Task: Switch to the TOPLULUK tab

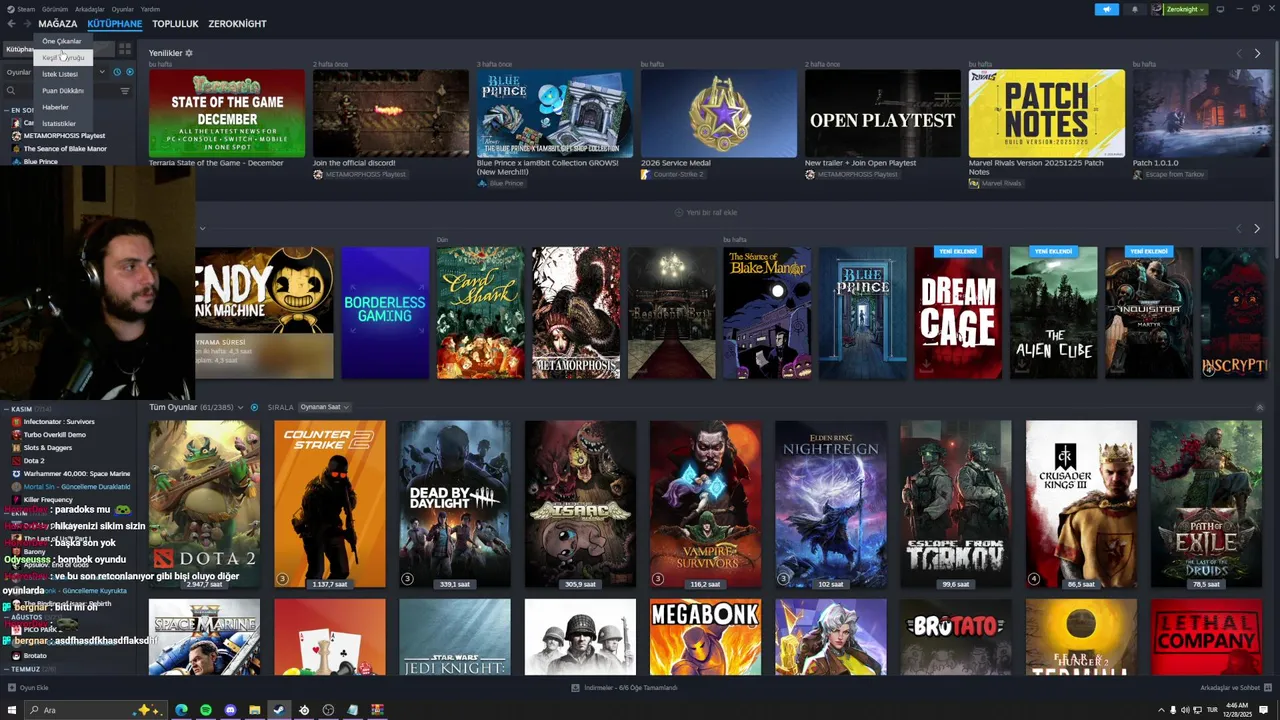Action: point(175,24)
